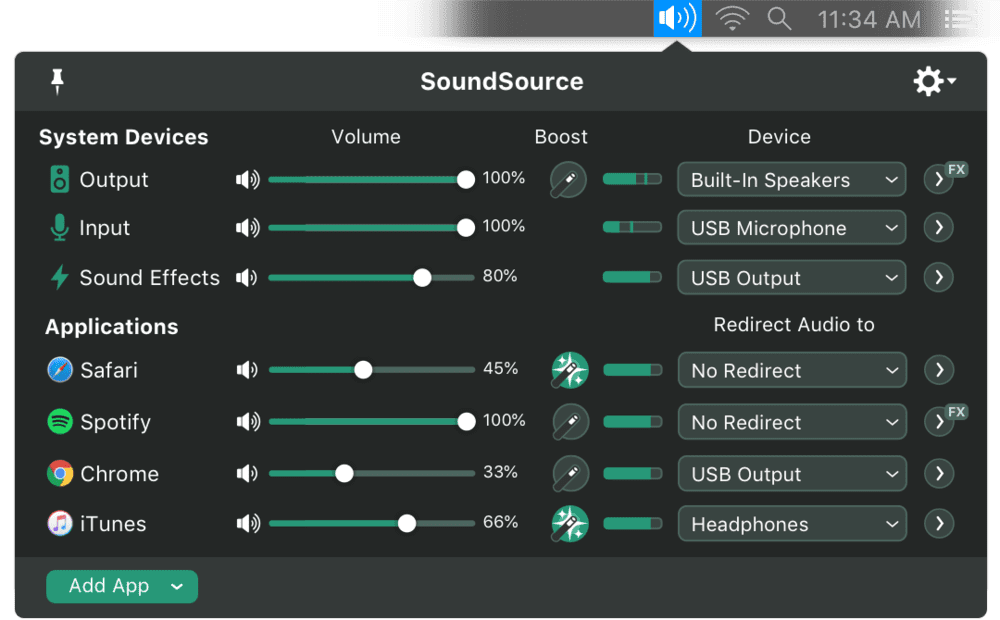Click the iTunes app icon

(x=60, y=524)
